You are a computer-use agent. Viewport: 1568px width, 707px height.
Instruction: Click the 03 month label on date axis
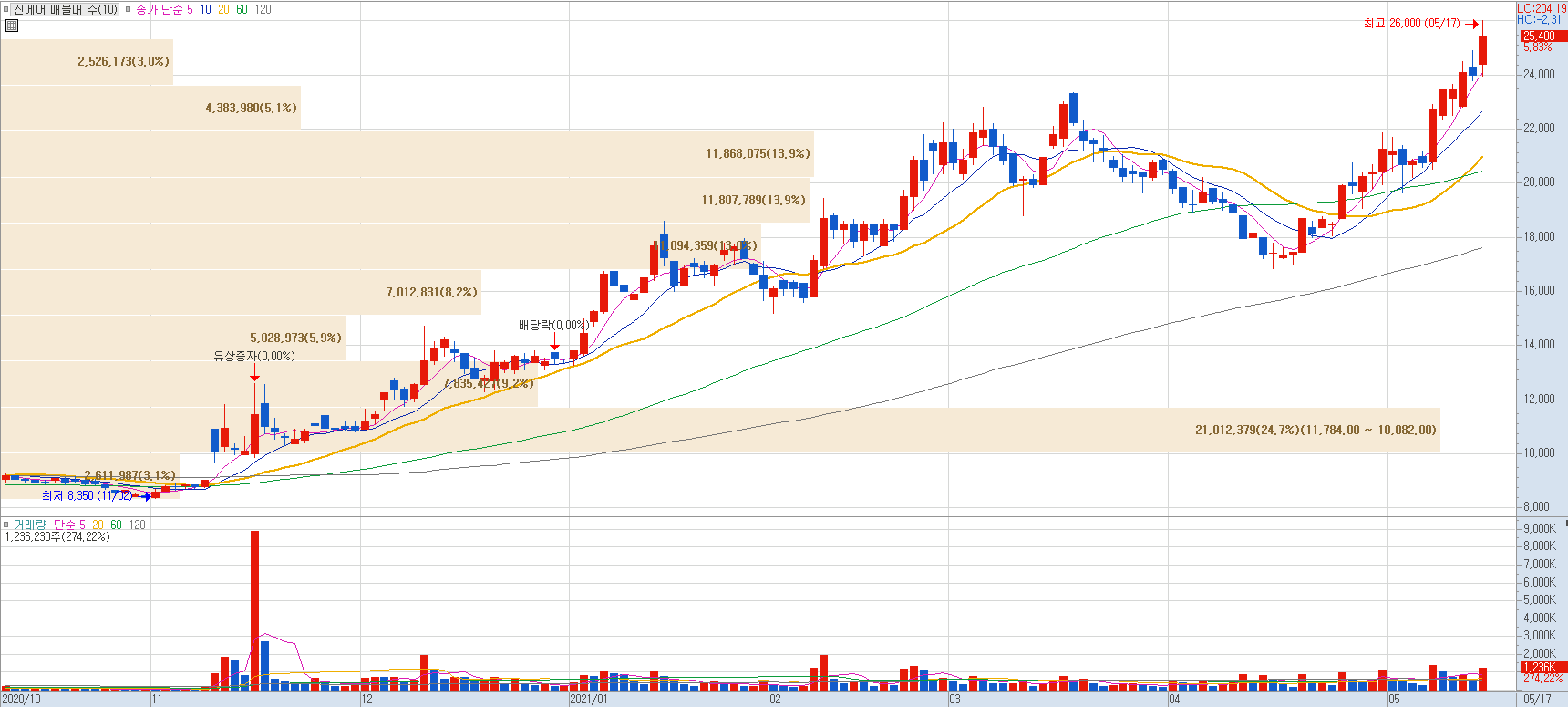(x=954, y=700)
